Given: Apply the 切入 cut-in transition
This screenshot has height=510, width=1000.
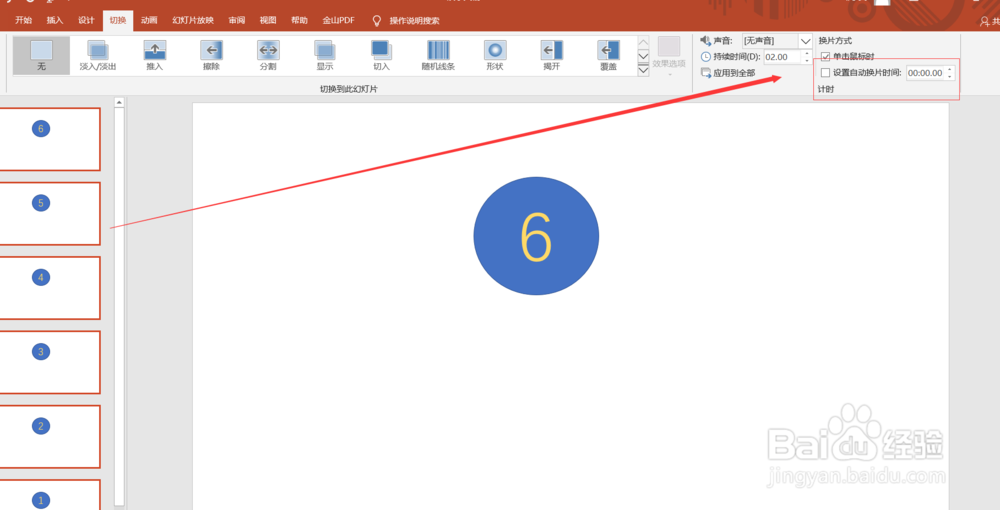Looking at the screenshot, I should pyautogui.click(x=381, y=55).
